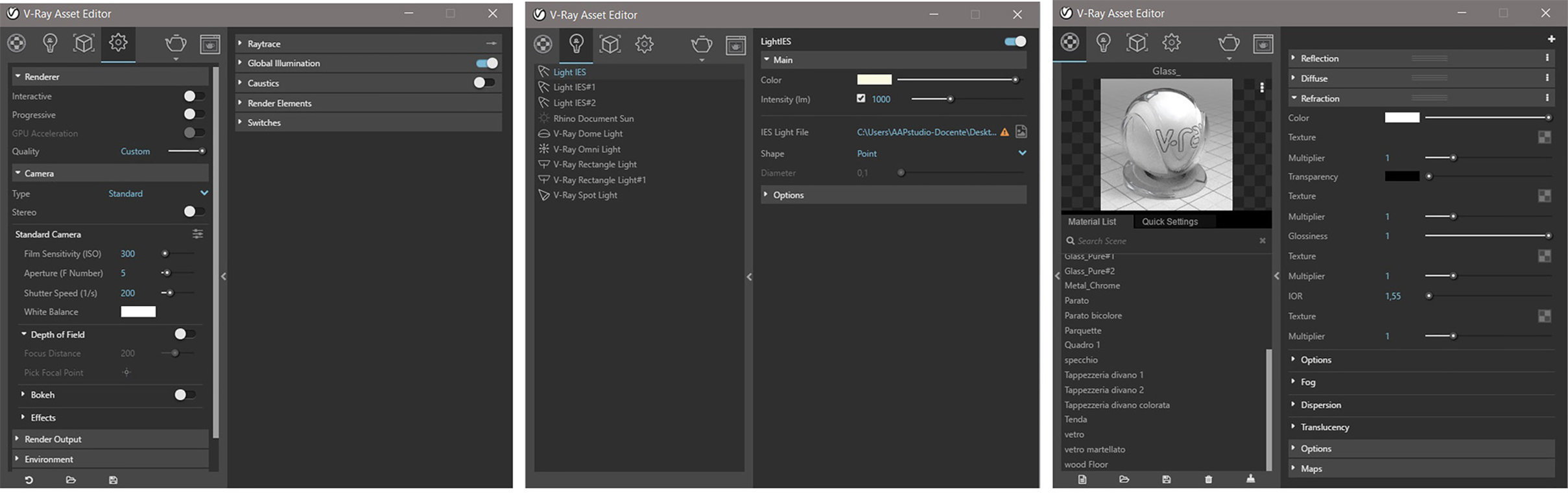Screen dimensions: 1568x498
Task: Open Materials icon in the middle editor window
Action: [543, 44]
